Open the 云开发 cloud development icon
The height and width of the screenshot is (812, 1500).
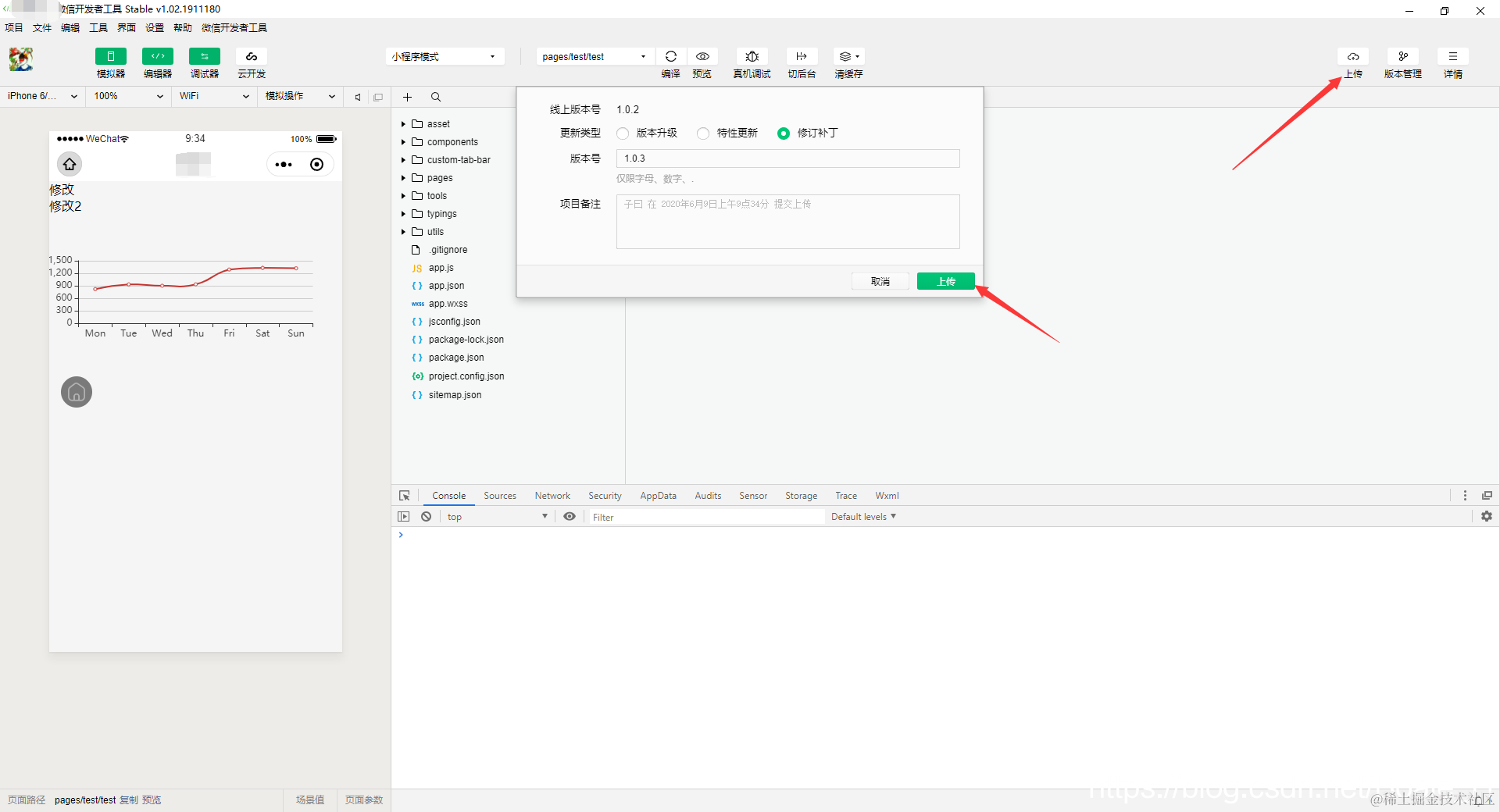(252, 56)
